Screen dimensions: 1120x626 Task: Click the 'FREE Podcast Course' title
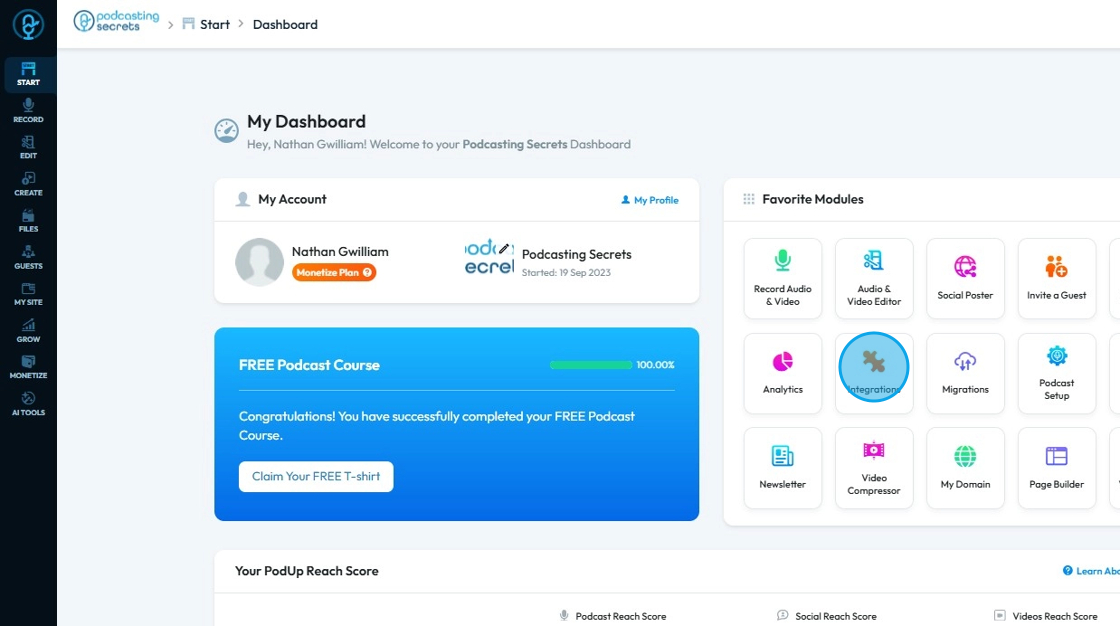pos(309,365)
